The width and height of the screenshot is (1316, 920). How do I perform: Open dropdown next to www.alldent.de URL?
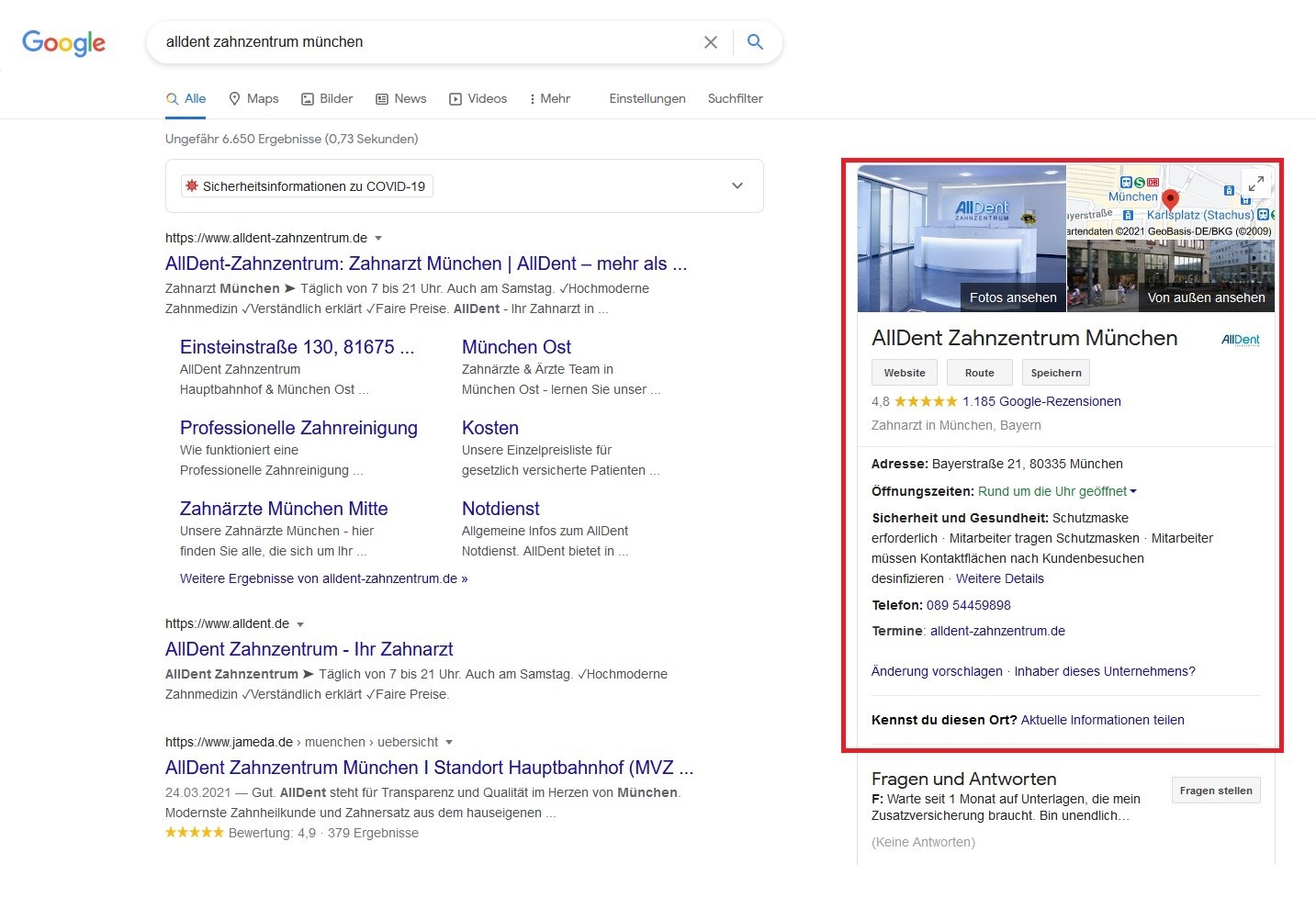(300, 624)
